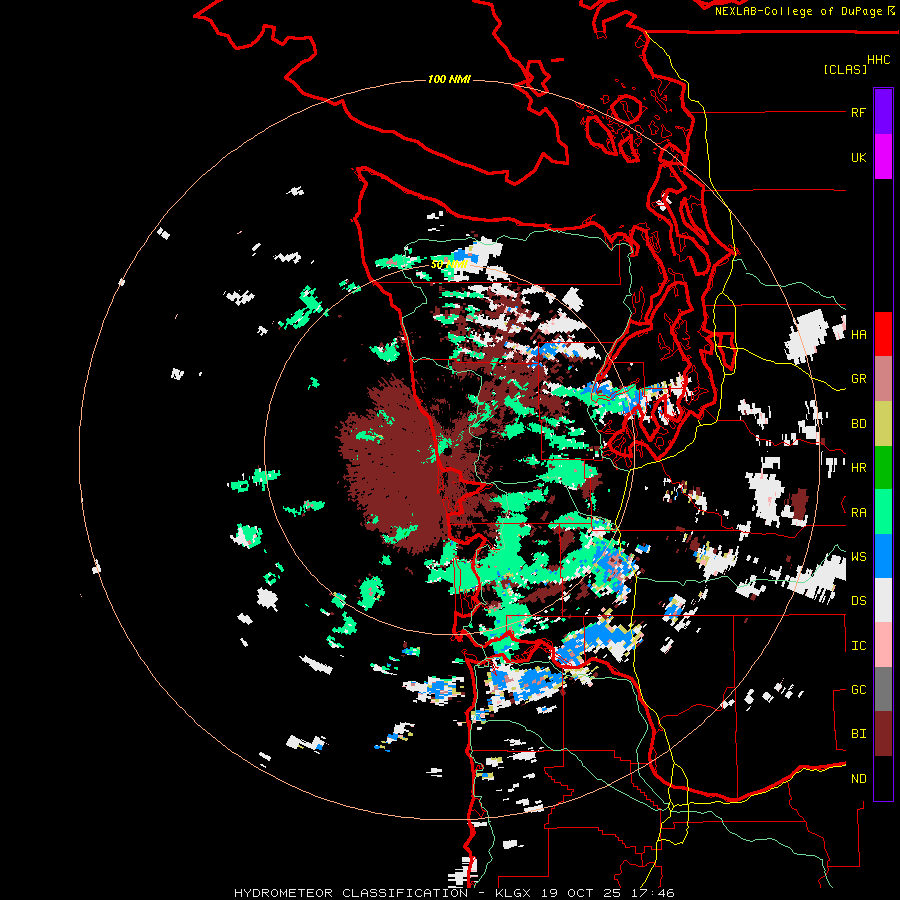Click the BD legend label text

coord(858,424)
